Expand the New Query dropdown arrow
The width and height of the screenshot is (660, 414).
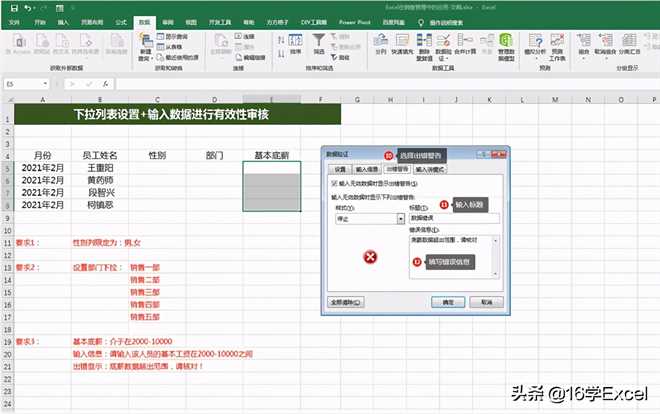pos(145,59)
